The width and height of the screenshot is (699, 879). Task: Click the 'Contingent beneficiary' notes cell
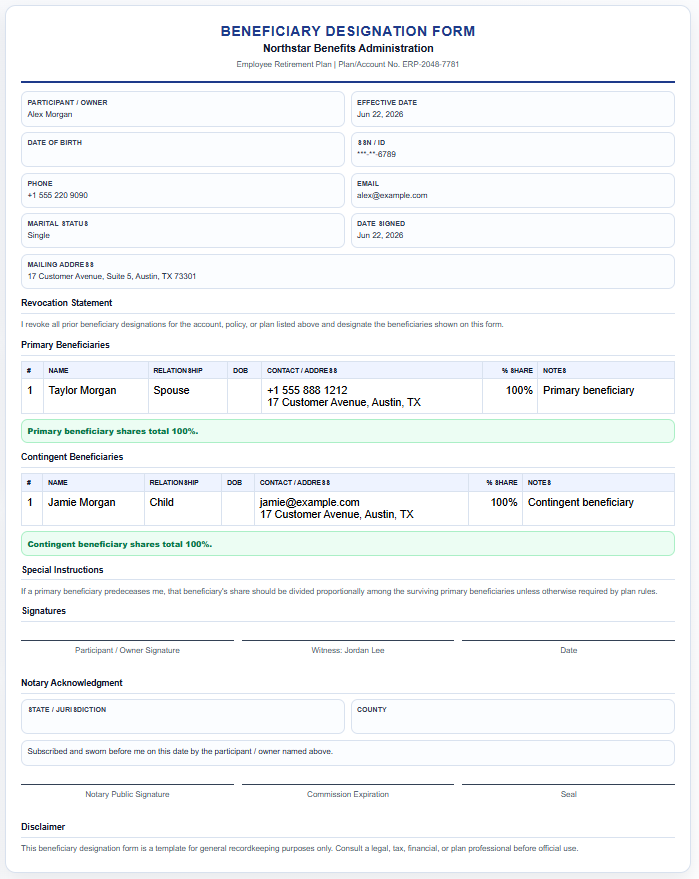click(598, 508)
